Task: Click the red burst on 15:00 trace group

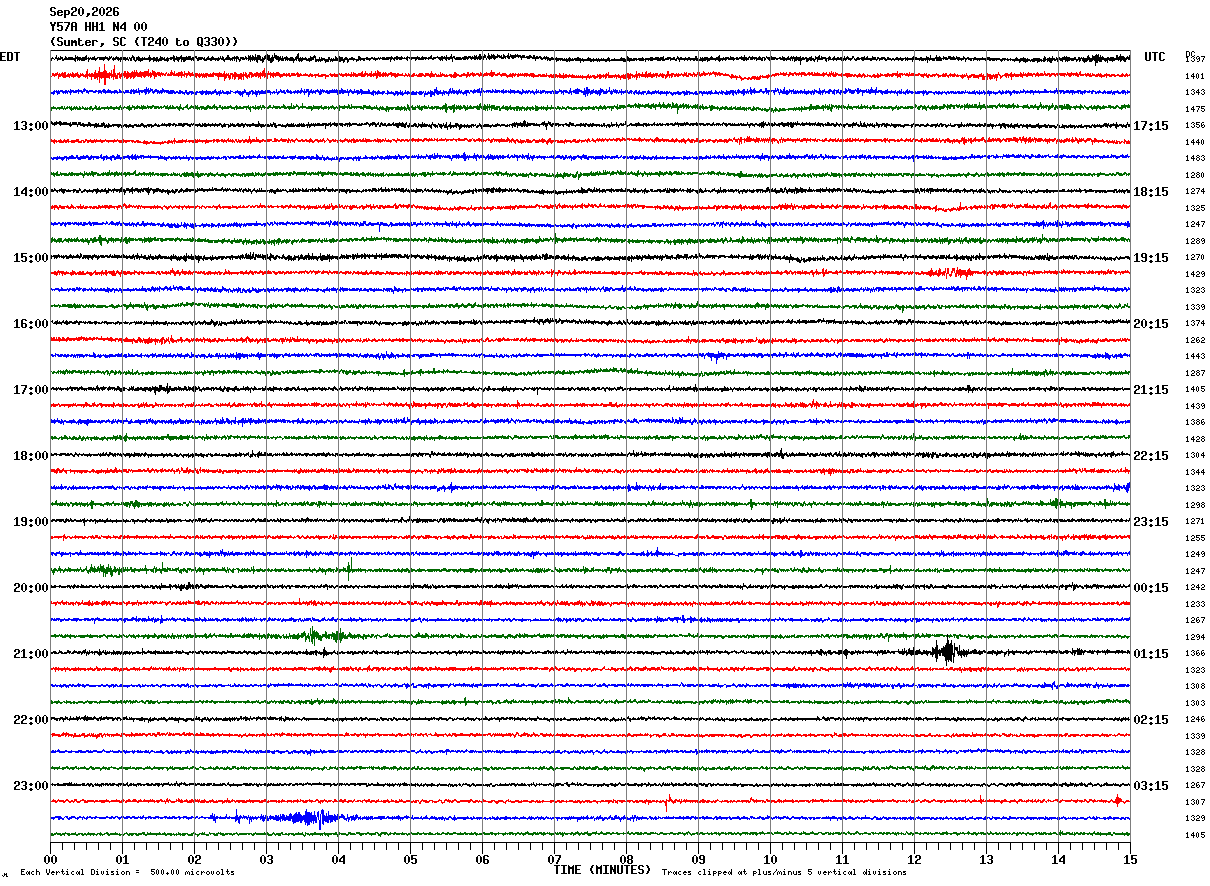Action: tap(948, 272)
